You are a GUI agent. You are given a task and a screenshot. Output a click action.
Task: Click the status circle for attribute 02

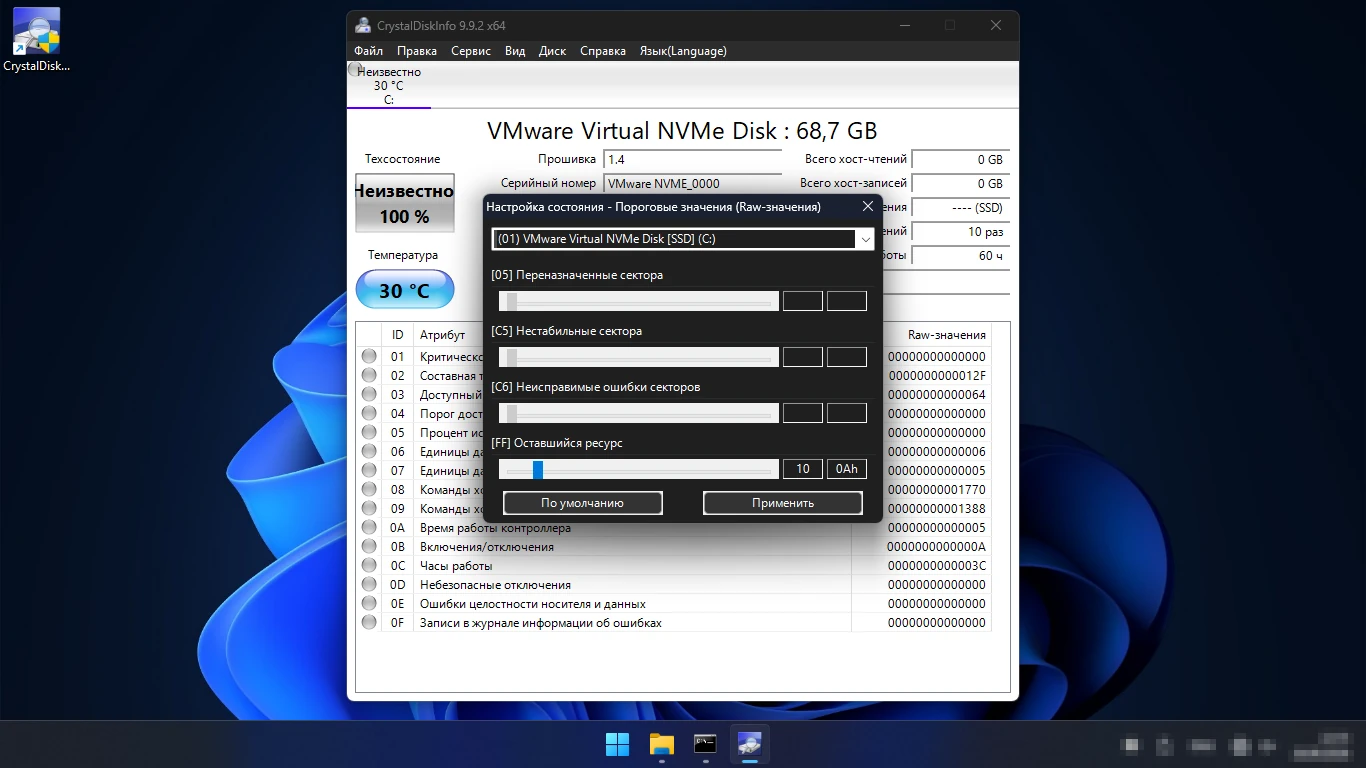369,376
